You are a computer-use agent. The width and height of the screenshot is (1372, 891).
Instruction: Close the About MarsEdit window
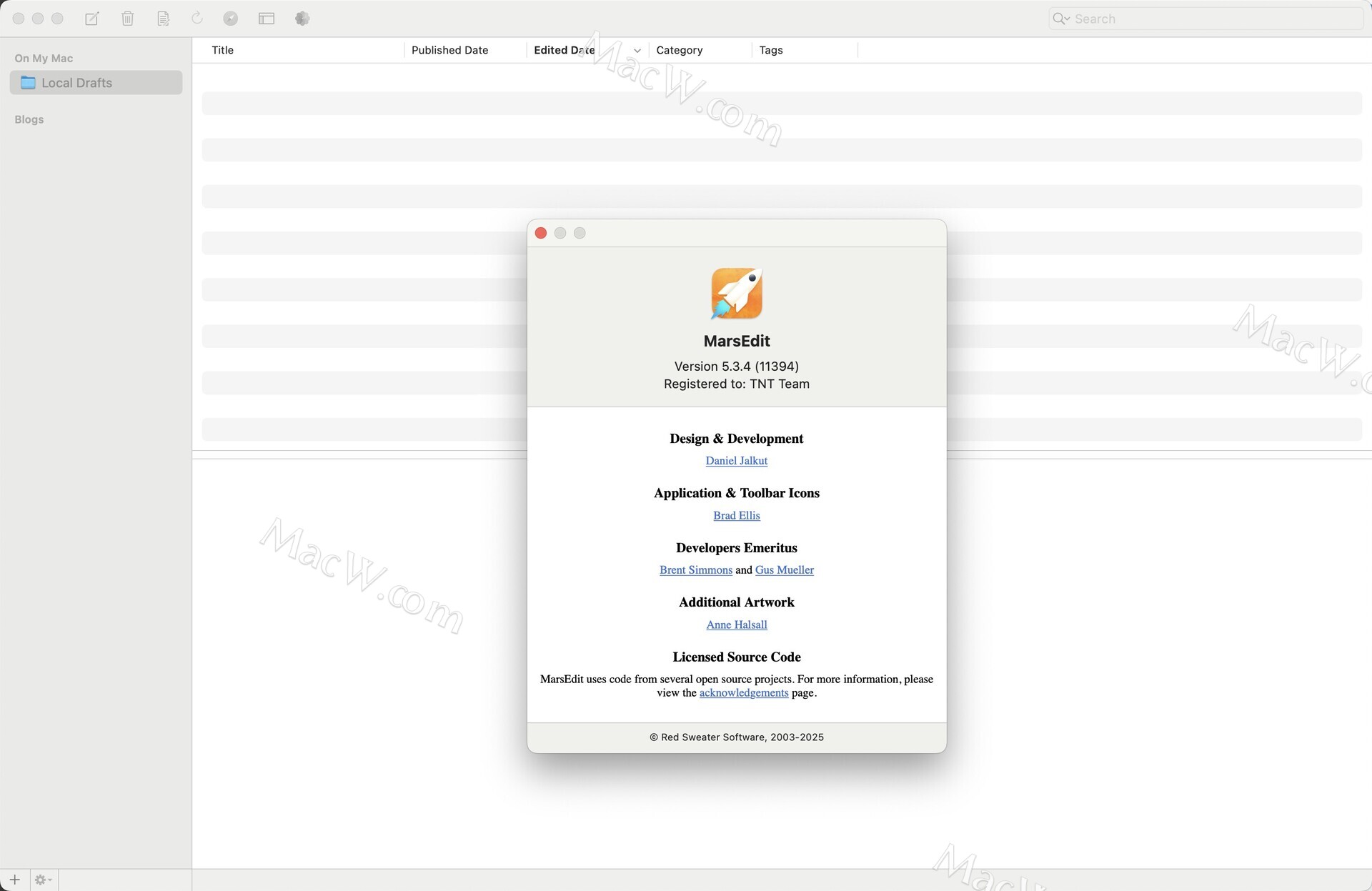[x=541, y=233]
